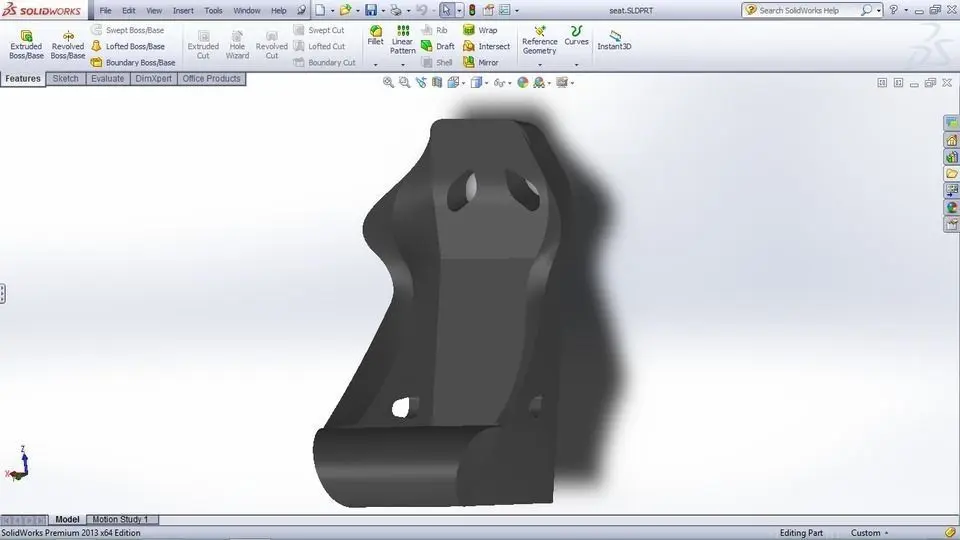Viewport: 960px width, 540px height.
Task: Click the Boundary Cut feature
Action: tap(324, 62)
